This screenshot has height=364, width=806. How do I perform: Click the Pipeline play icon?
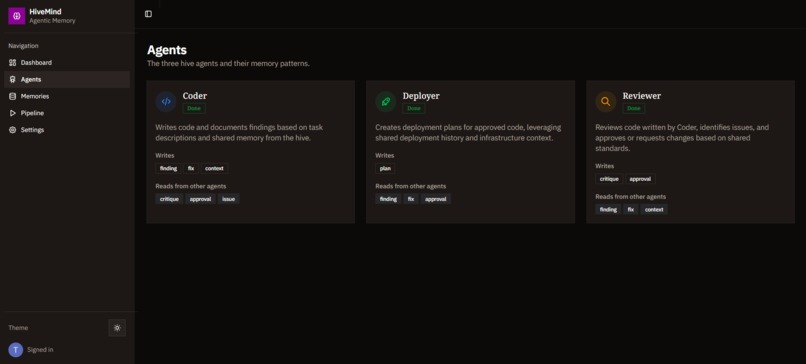click(13, 113)
